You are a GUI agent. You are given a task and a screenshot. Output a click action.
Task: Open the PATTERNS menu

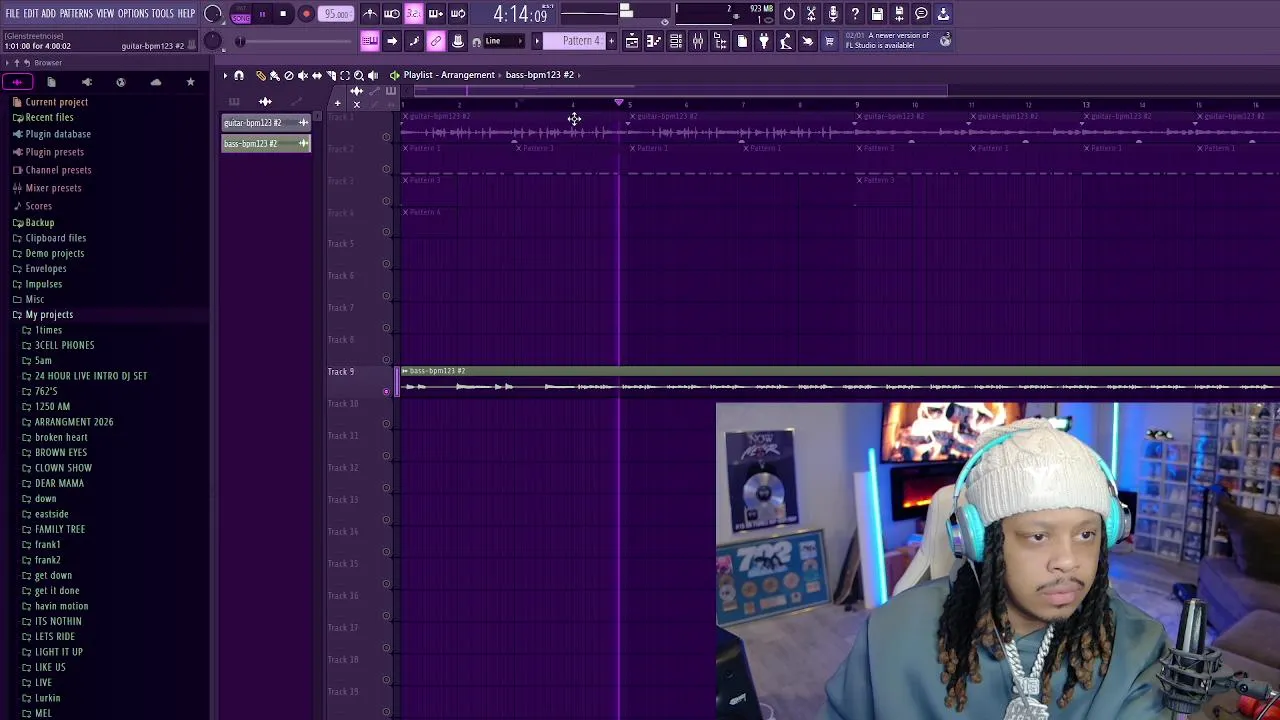(76, 13)
